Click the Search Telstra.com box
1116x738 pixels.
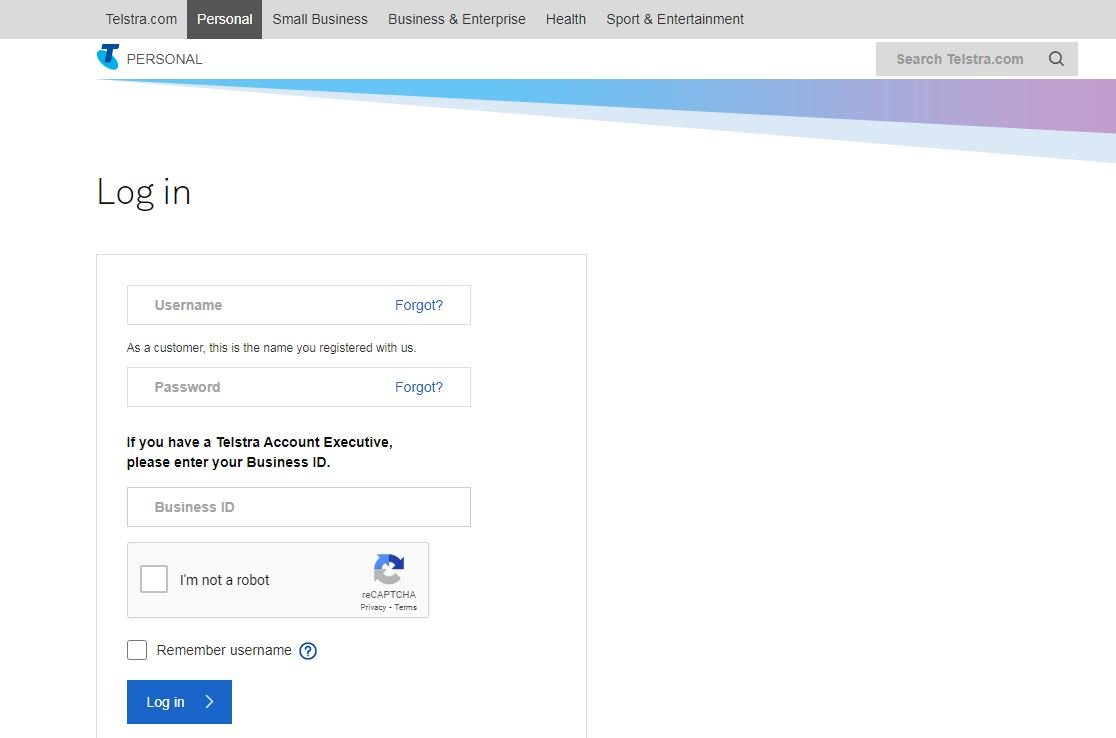(x=959, y=59)
